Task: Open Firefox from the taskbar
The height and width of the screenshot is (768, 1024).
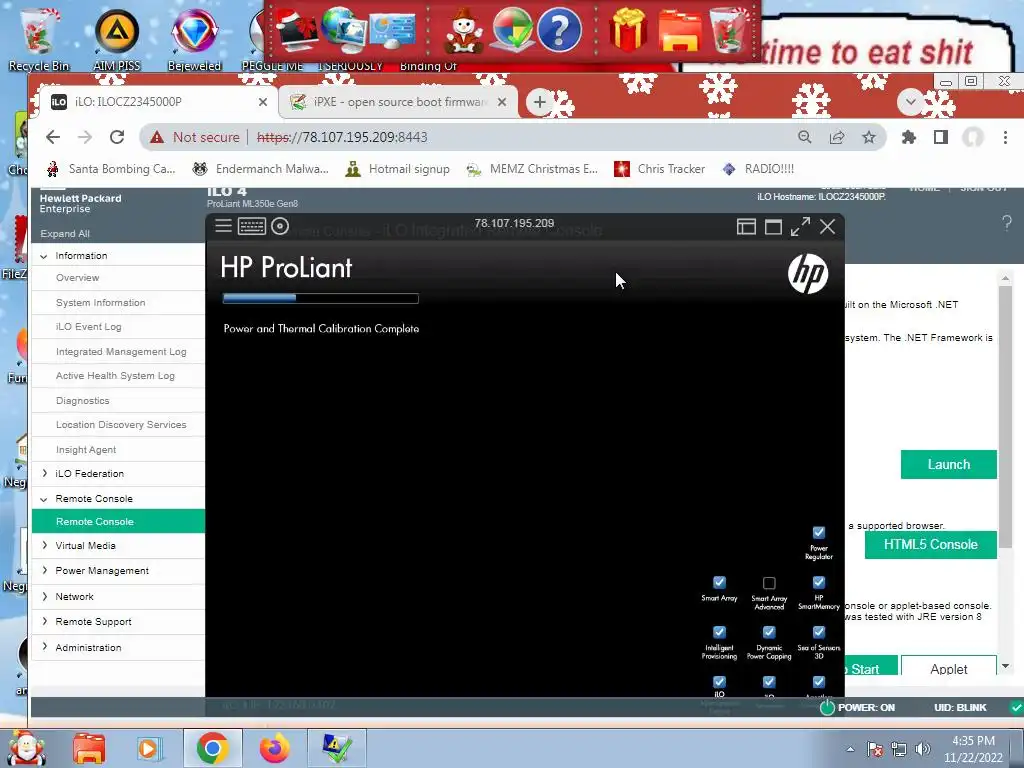Action: (x=274, y=748)
